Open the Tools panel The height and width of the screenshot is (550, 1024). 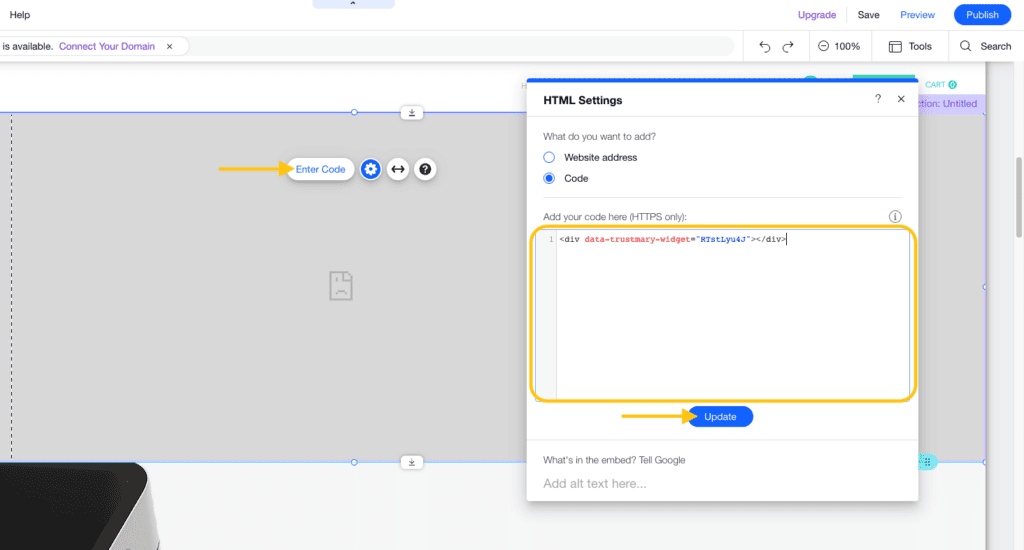pyautogui.click(x=910, y=46)
